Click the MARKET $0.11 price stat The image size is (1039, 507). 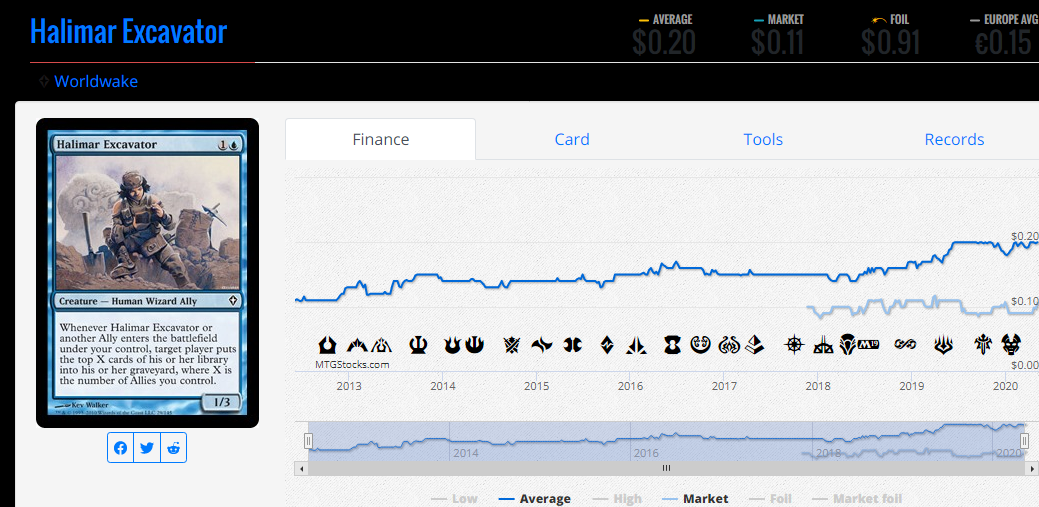coord(778,33)
